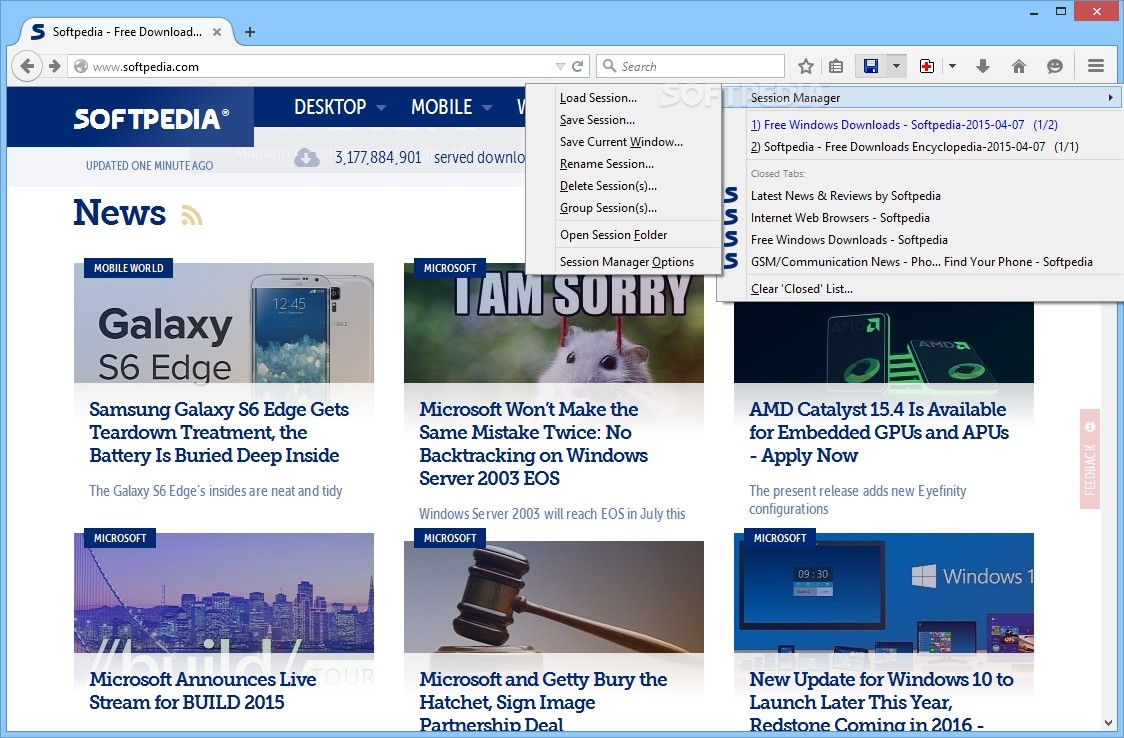Image resolution: width=1124 pixels, height=738 pixels.
Task: Click the Softpedia logo
Action: 151,118
